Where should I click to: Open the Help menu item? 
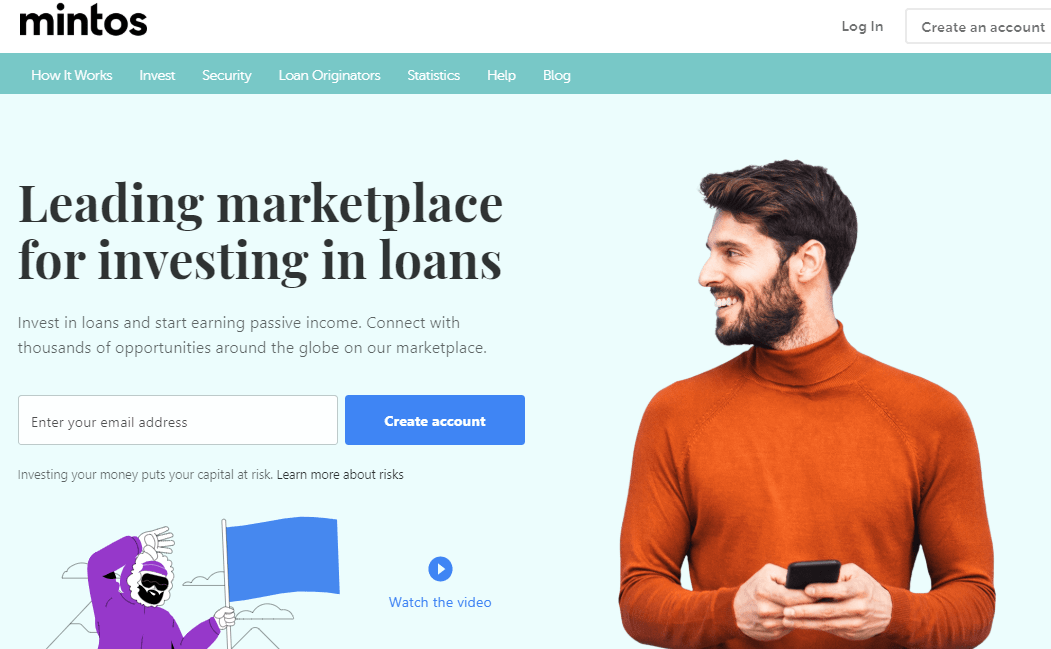tap(501, 75)
